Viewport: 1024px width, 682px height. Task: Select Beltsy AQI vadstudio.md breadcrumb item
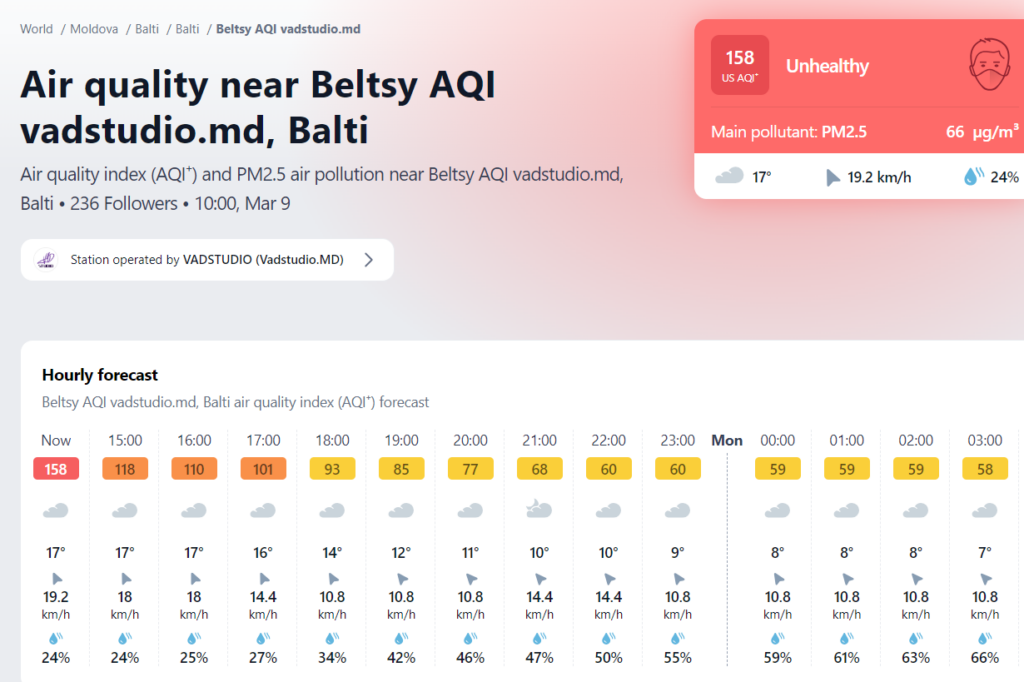[x=288, y=29]
